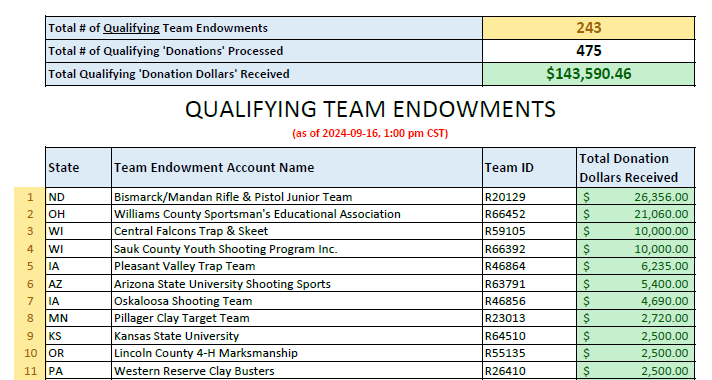Select the 243 qualifying team endowments cell
The height and width of the screenshot is (380, 712).
[588, 28]
